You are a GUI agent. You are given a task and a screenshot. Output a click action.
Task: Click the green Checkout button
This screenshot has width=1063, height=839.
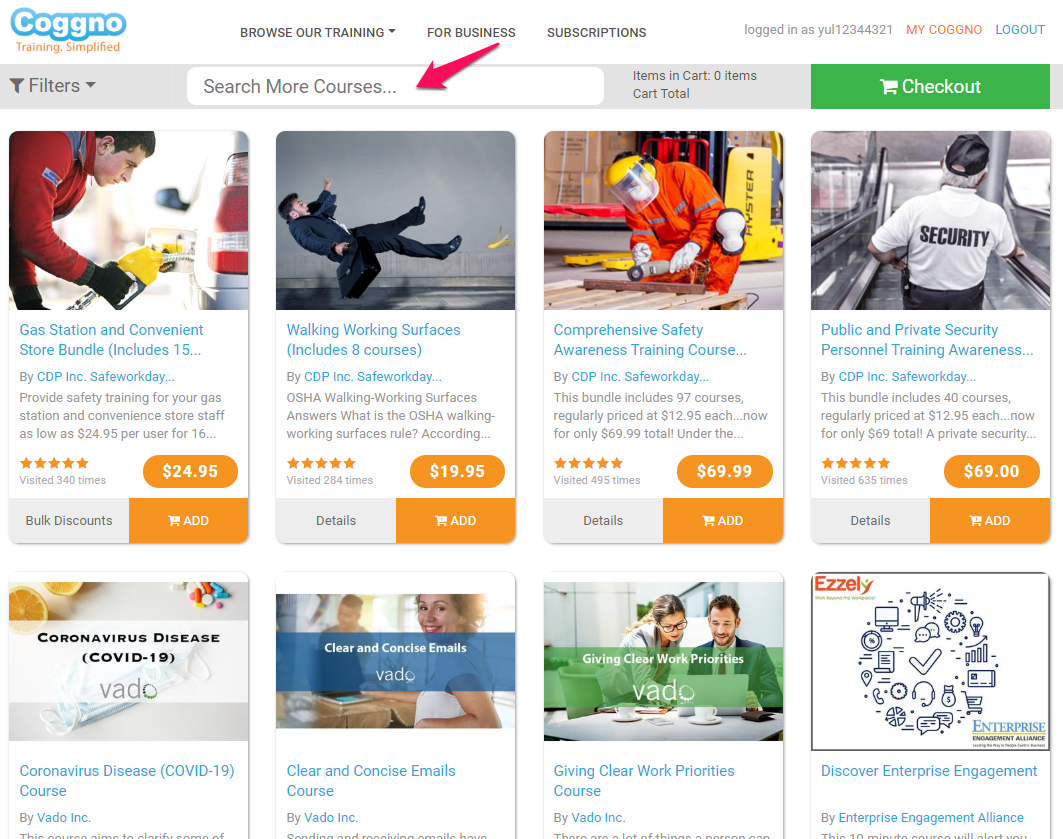pos(930,87)
